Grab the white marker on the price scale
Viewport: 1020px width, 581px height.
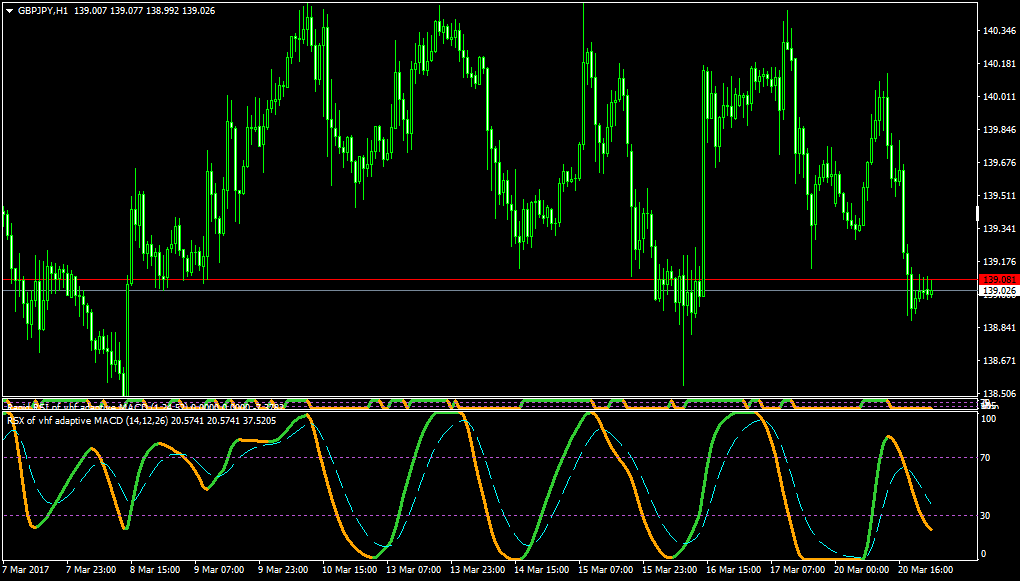point(978,213)
